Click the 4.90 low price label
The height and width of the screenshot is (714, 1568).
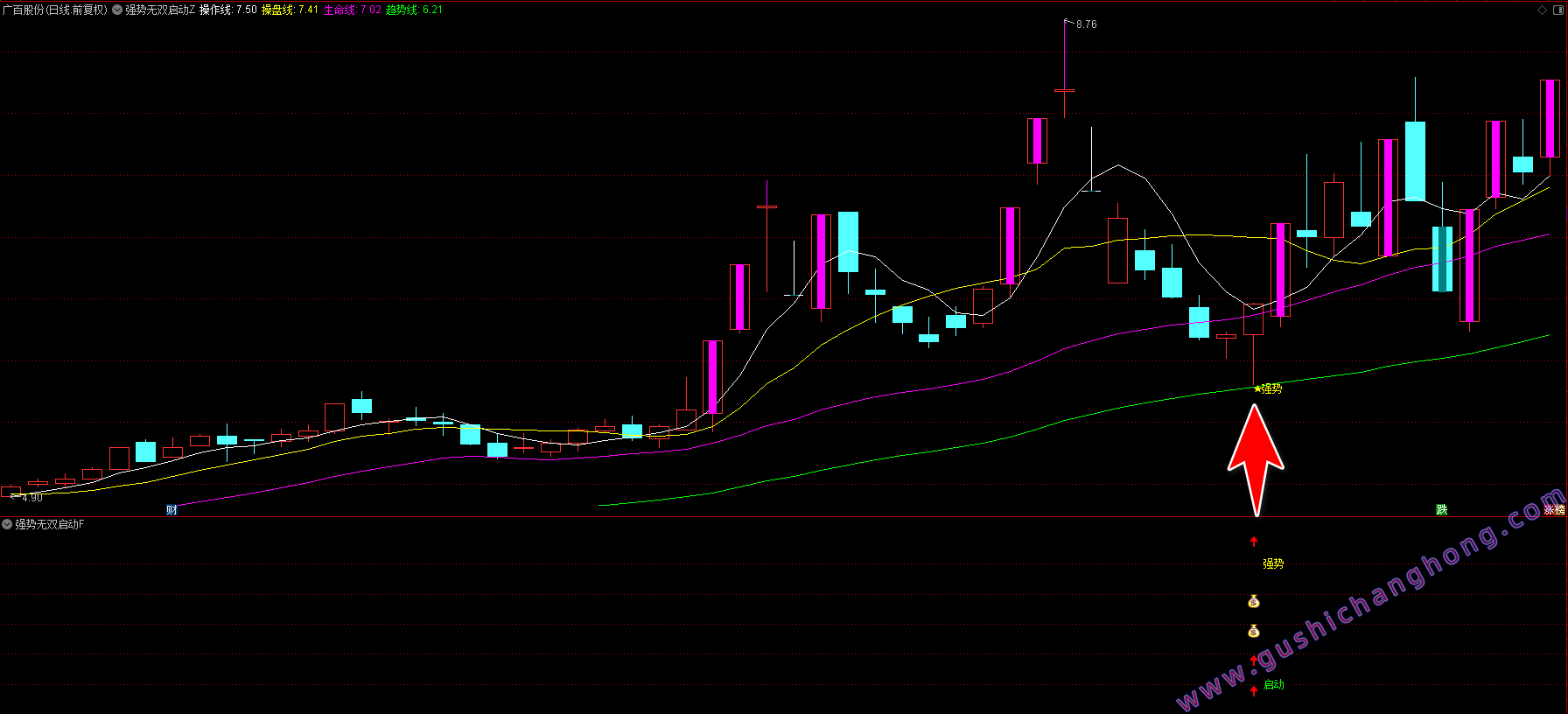pos(31,498)
